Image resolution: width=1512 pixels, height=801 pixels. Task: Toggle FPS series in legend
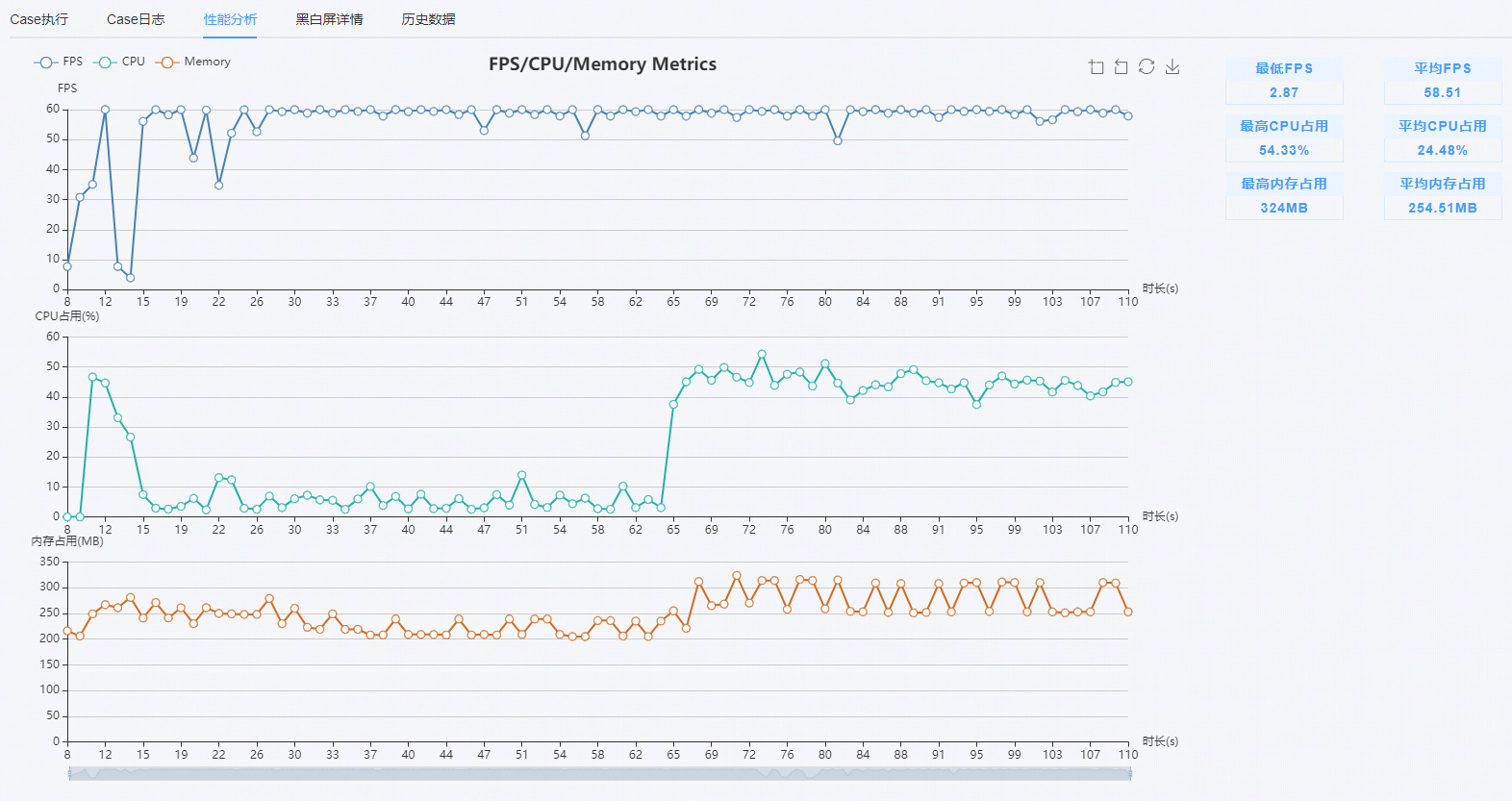coord(59,62)
